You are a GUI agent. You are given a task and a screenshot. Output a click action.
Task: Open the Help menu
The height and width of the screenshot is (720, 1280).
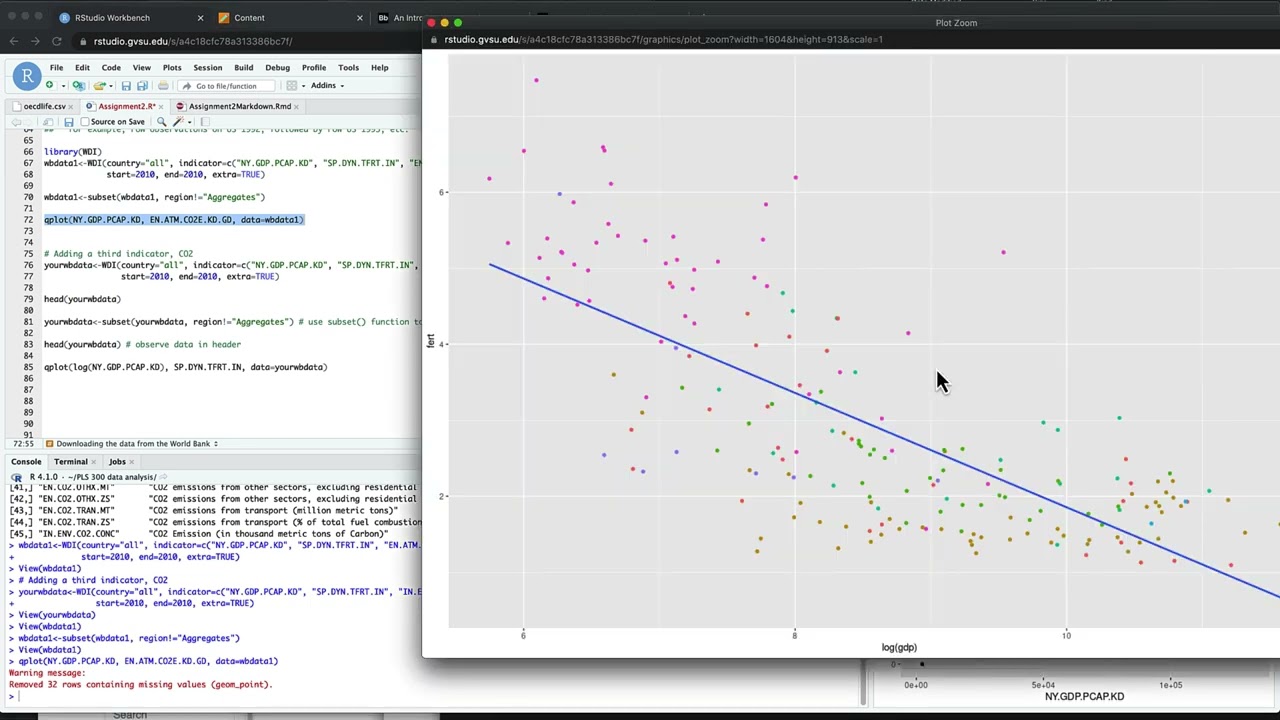pos(380,68)
